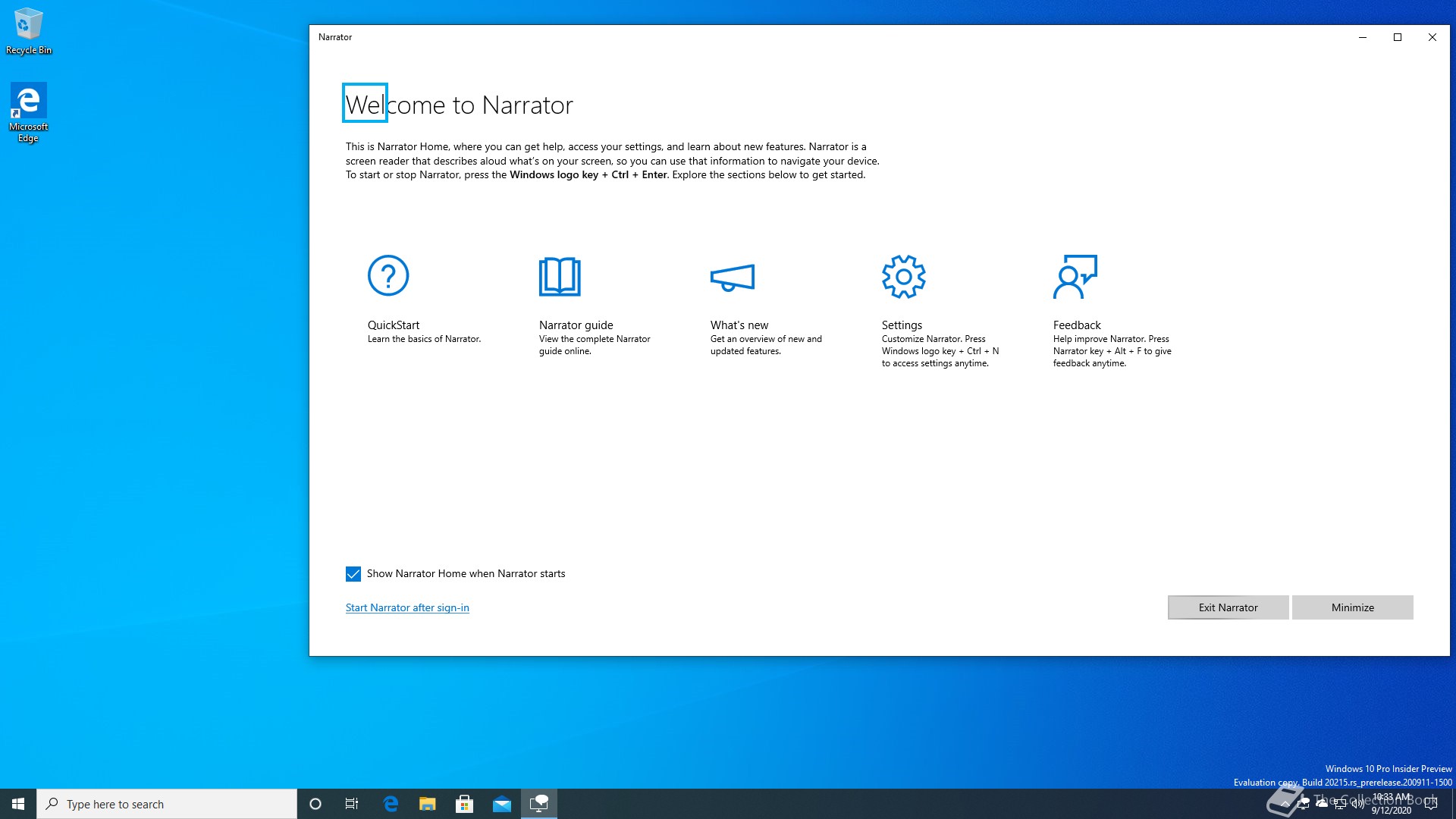Click the What's new title text

(739, 325)
